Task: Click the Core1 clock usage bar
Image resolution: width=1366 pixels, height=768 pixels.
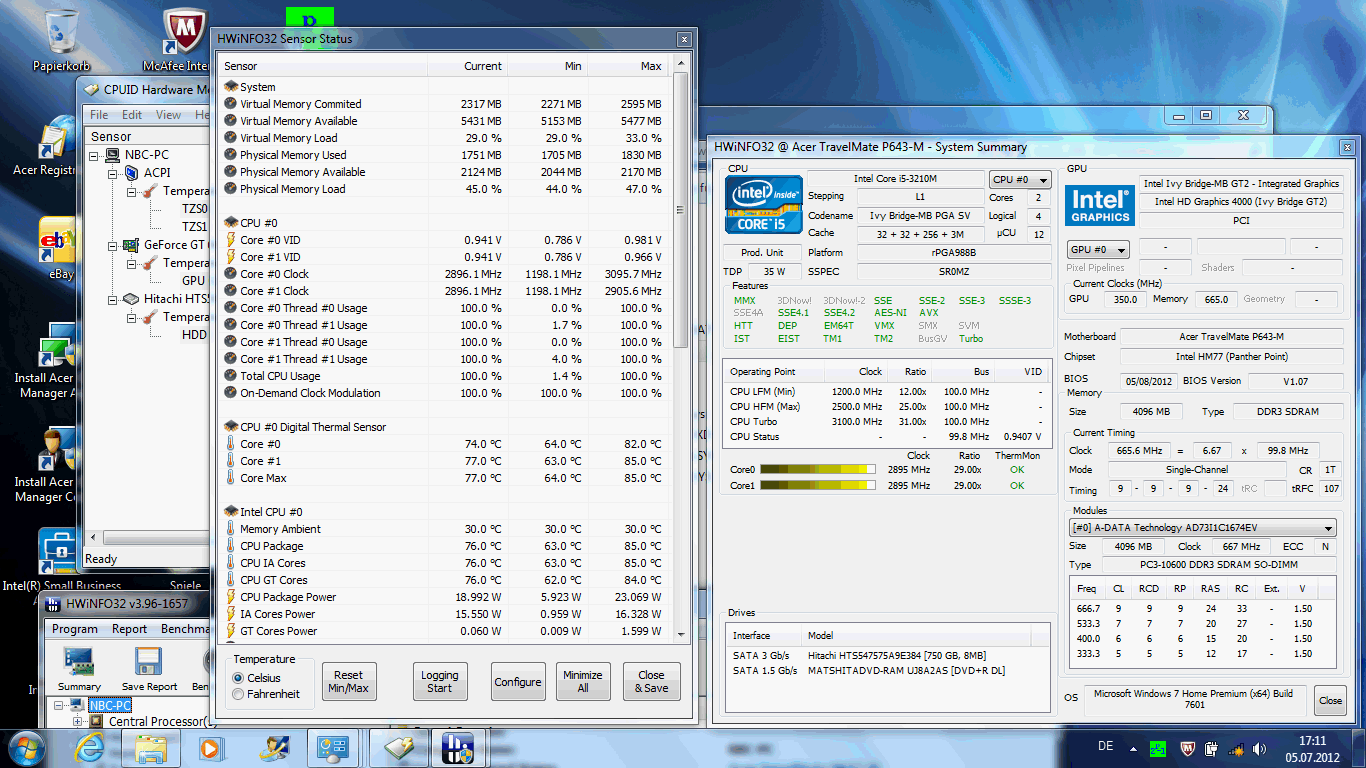Action: click(818, 485)
